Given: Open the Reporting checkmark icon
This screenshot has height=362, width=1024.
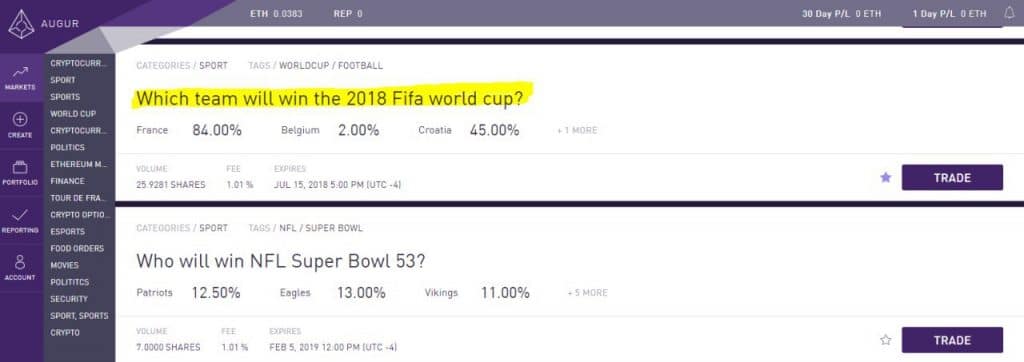Looking at the screenshot, I should click(x=20, y=215).
